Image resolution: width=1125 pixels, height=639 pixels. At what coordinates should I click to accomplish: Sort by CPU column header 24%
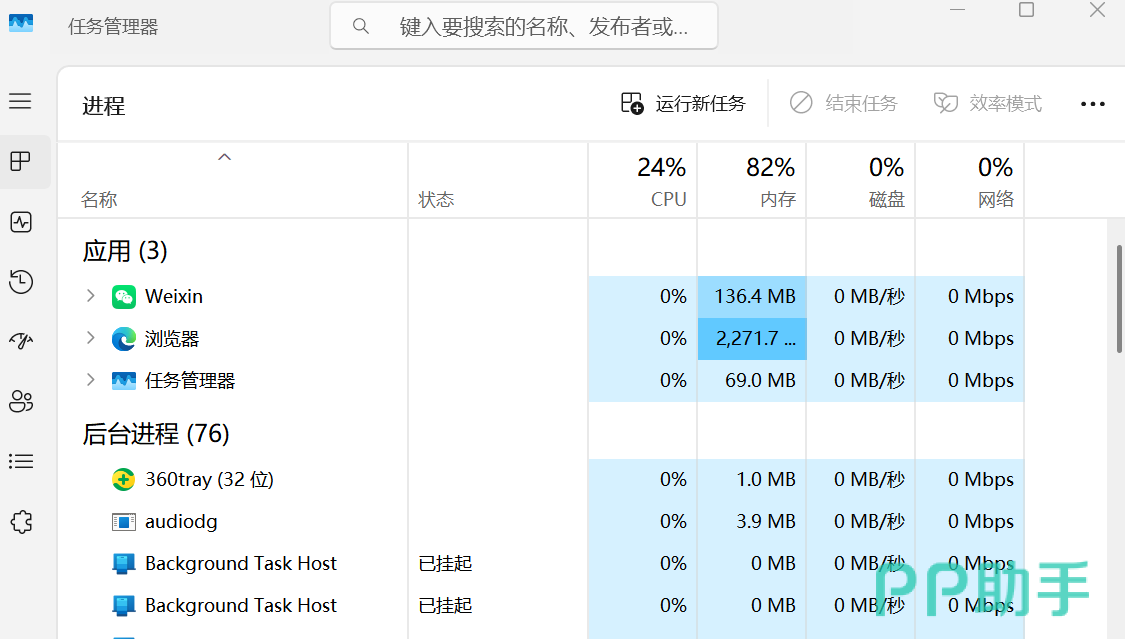(643, 180)
